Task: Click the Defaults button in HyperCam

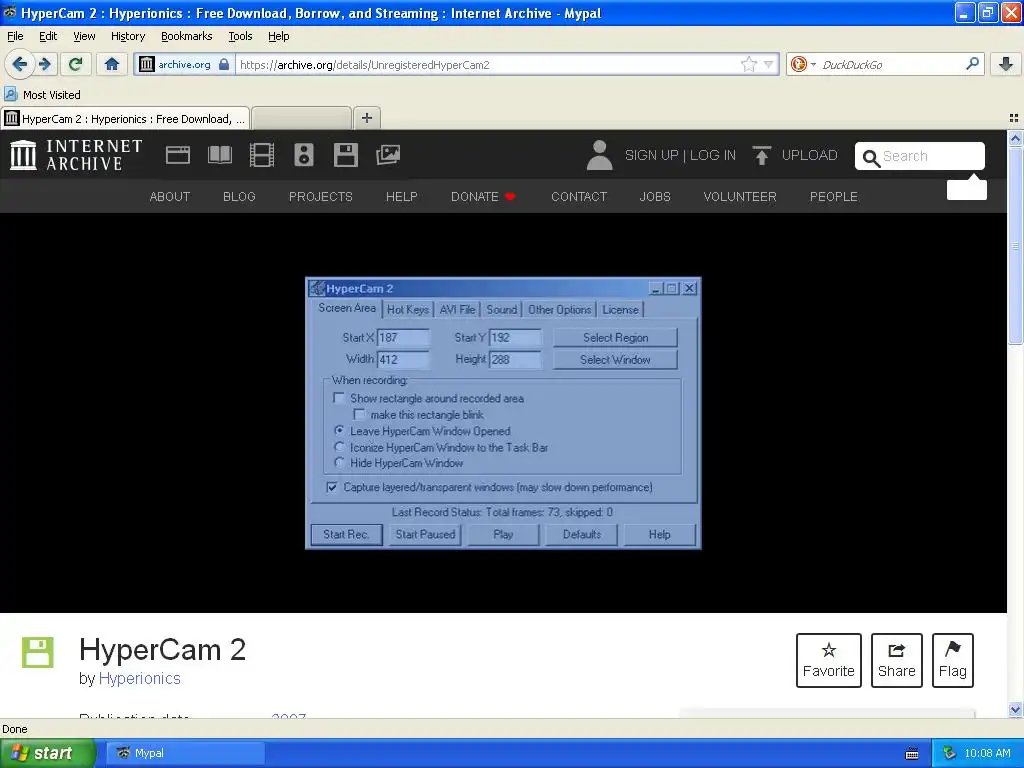Action: click(x=581, y=534)
